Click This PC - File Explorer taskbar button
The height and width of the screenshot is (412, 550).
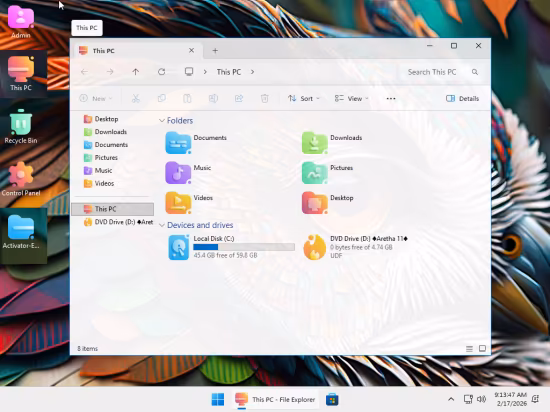(x=276, y=399)
